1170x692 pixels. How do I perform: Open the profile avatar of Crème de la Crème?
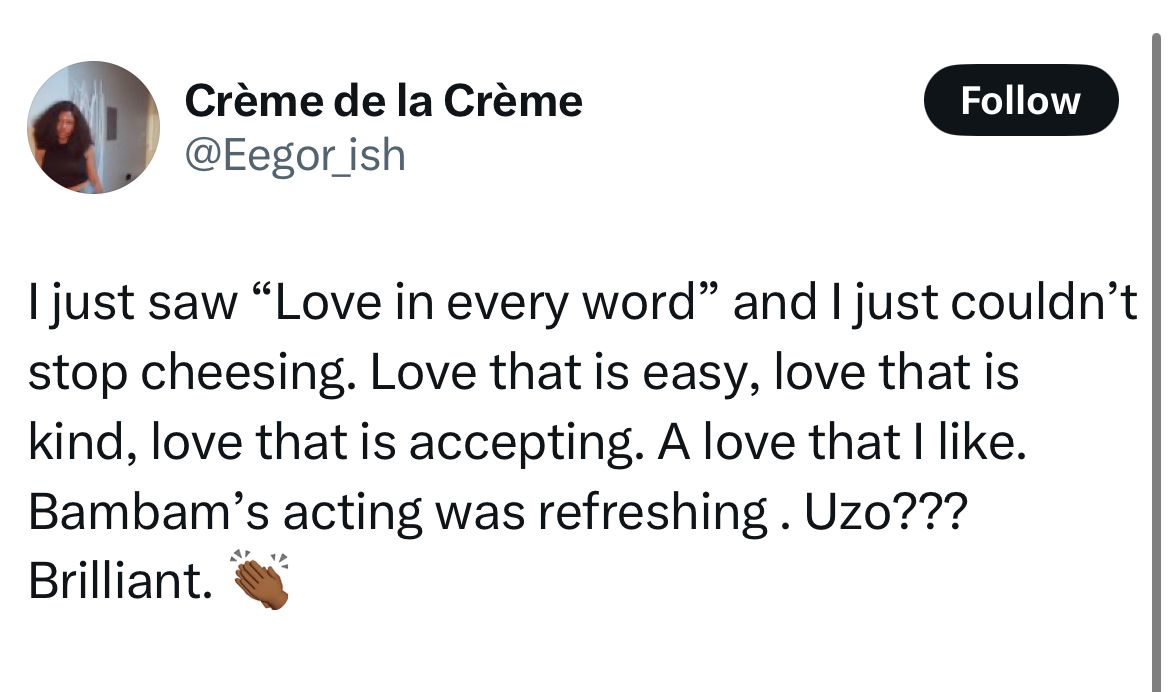tap(93, 127)
